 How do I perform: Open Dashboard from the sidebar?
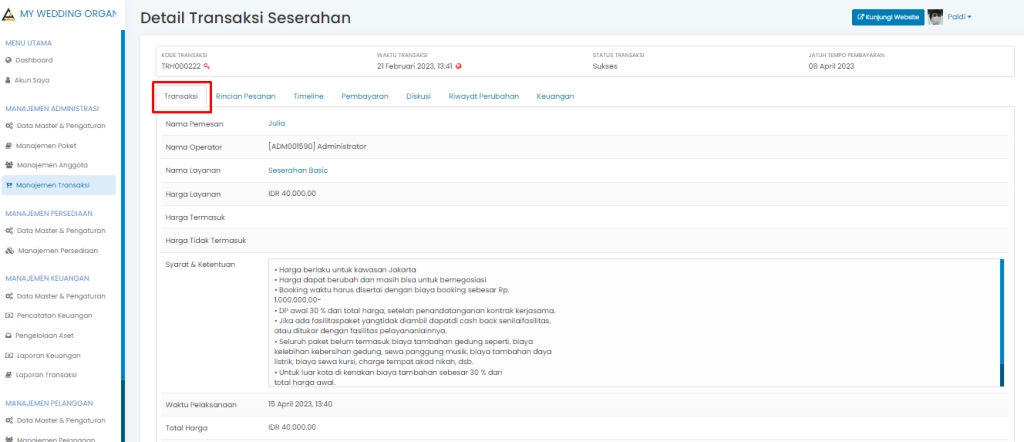33,60
